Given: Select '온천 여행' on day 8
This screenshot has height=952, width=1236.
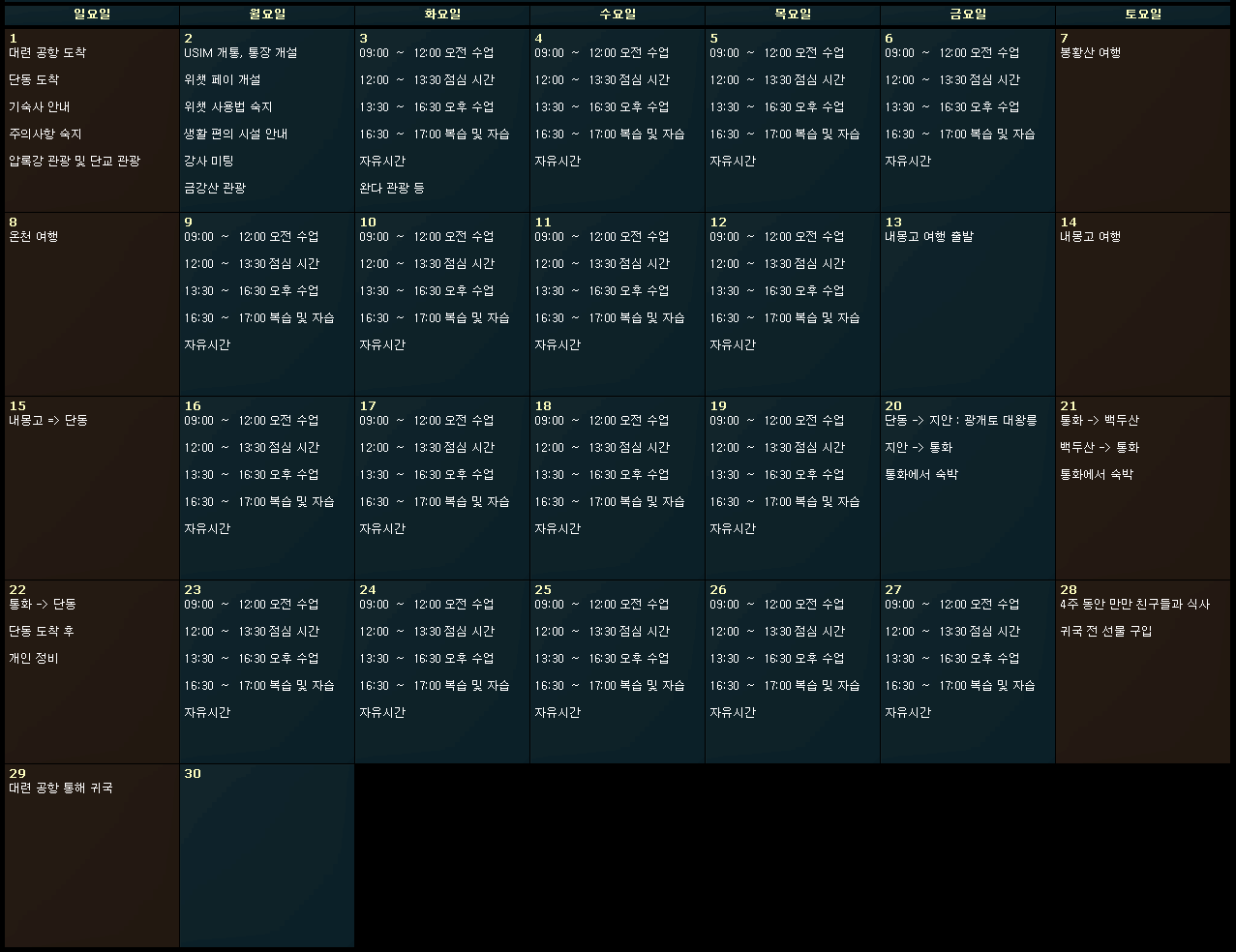Looking at the screenshot, I should pyautogui.click(x=34, y=237).
